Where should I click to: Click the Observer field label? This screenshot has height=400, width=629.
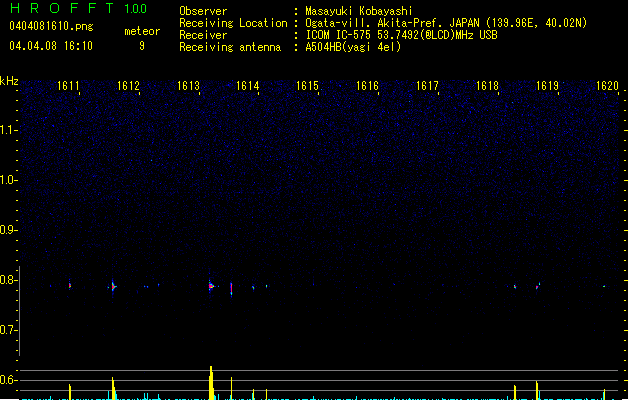point(203,11)
